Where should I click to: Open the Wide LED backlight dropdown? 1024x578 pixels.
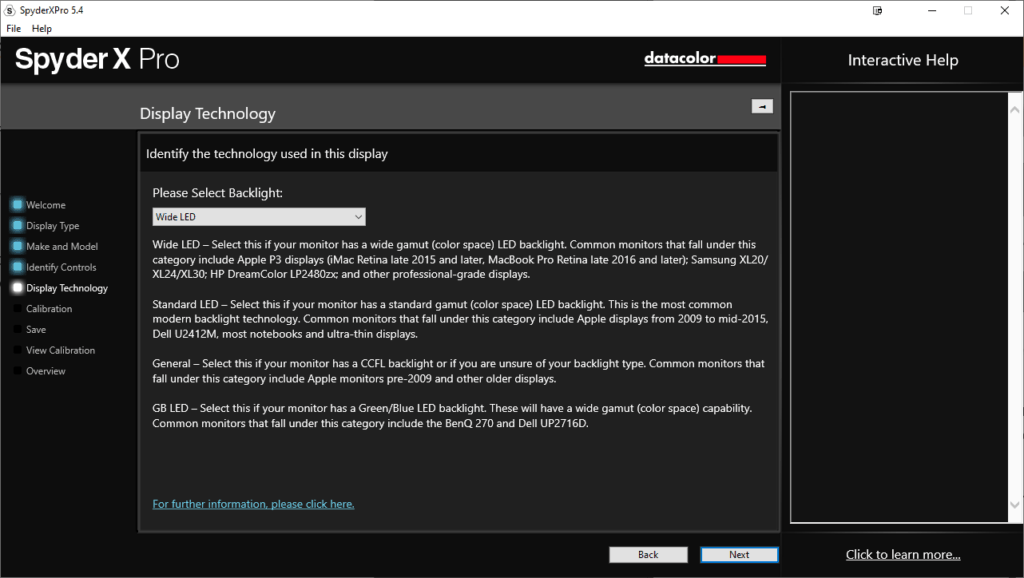coord(258,217)
